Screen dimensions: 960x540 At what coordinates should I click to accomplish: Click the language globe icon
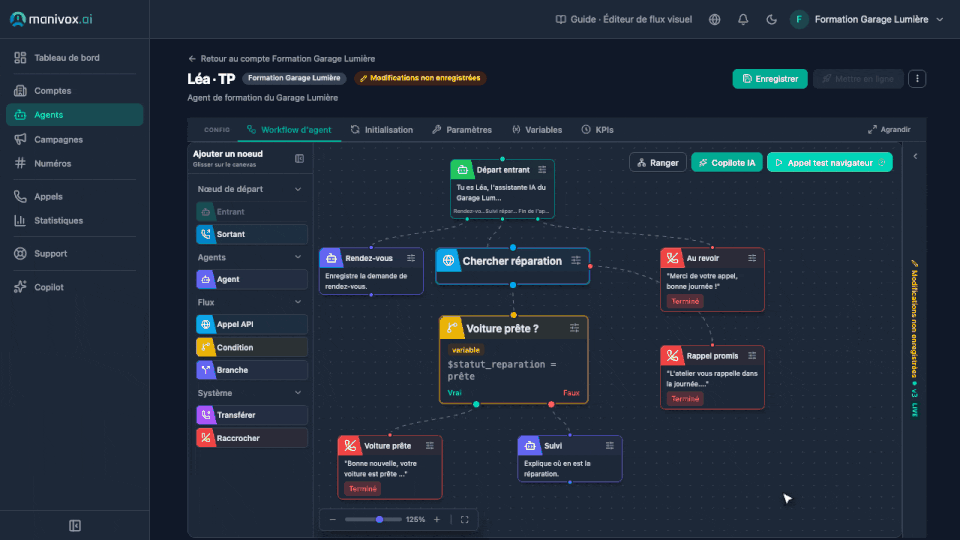pos(714,20)
